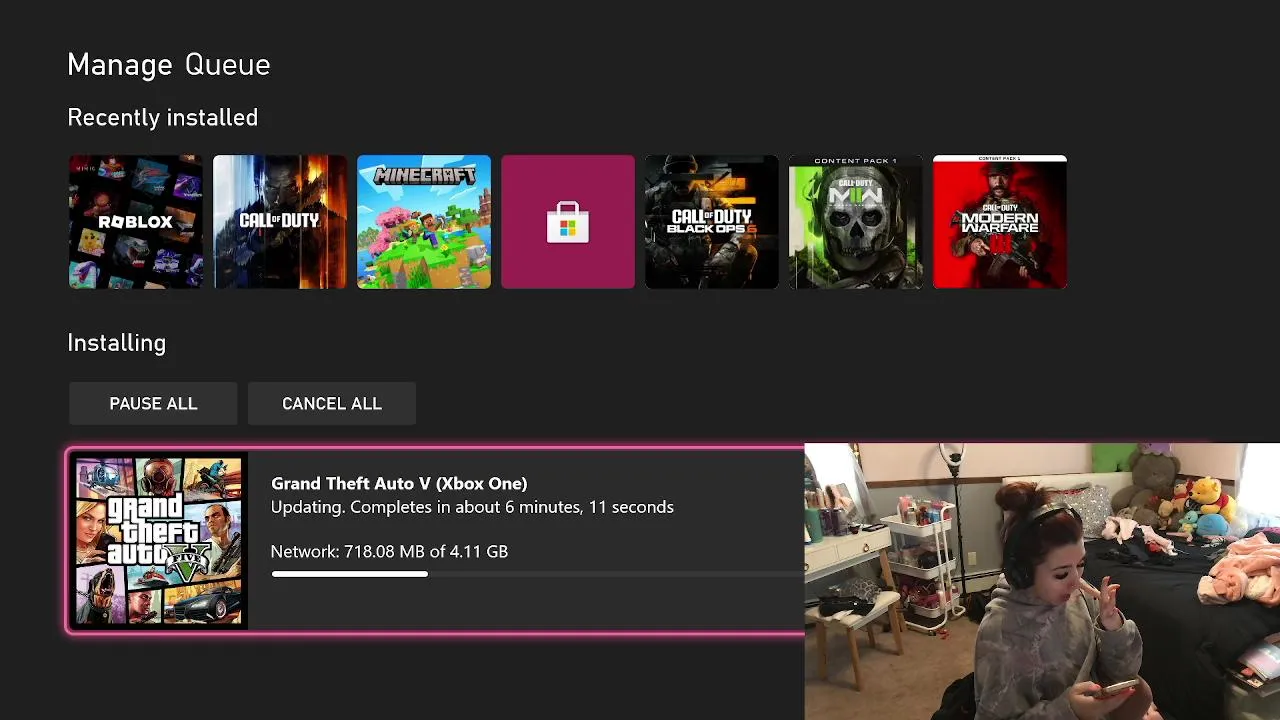Click the CANCEL ALL button
The width and height of the screenshot is (1280, 720).
331,403
